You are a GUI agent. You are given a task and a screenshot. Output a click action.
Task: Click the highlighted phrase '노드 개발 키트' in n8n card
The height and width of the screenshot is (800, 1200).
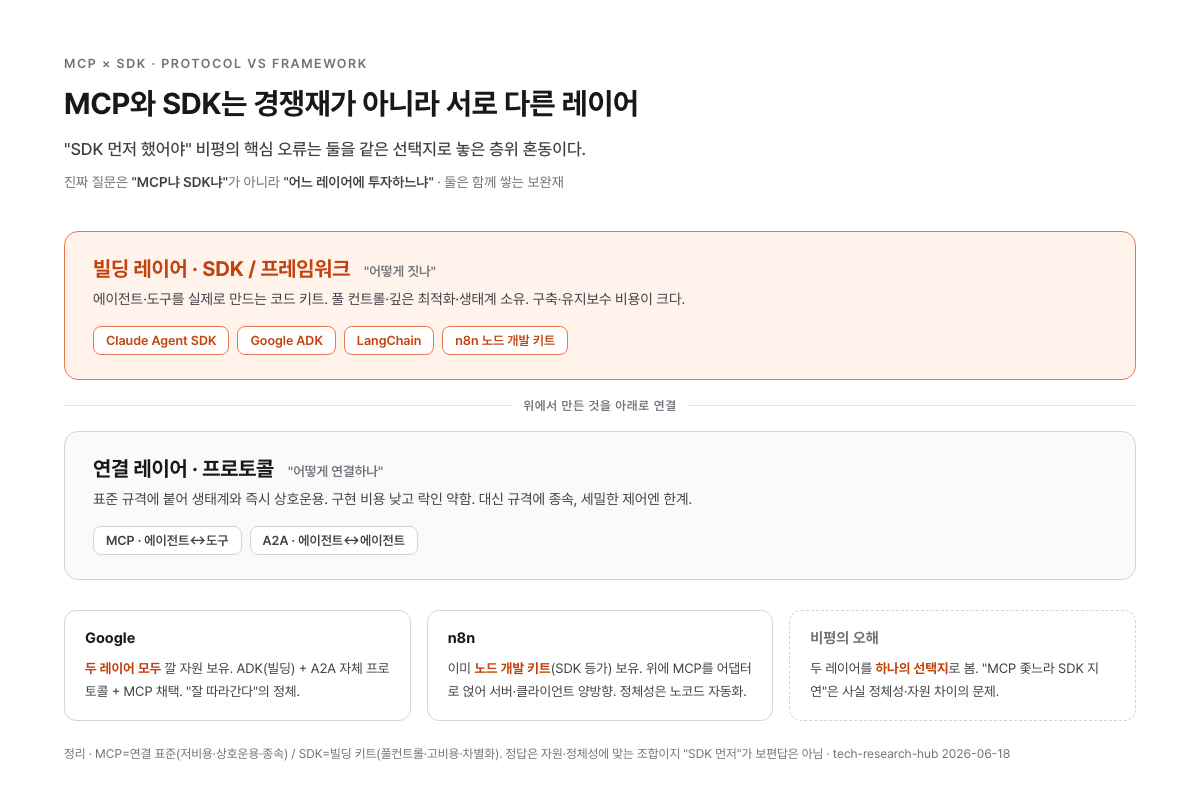click(x=512, y=667)
